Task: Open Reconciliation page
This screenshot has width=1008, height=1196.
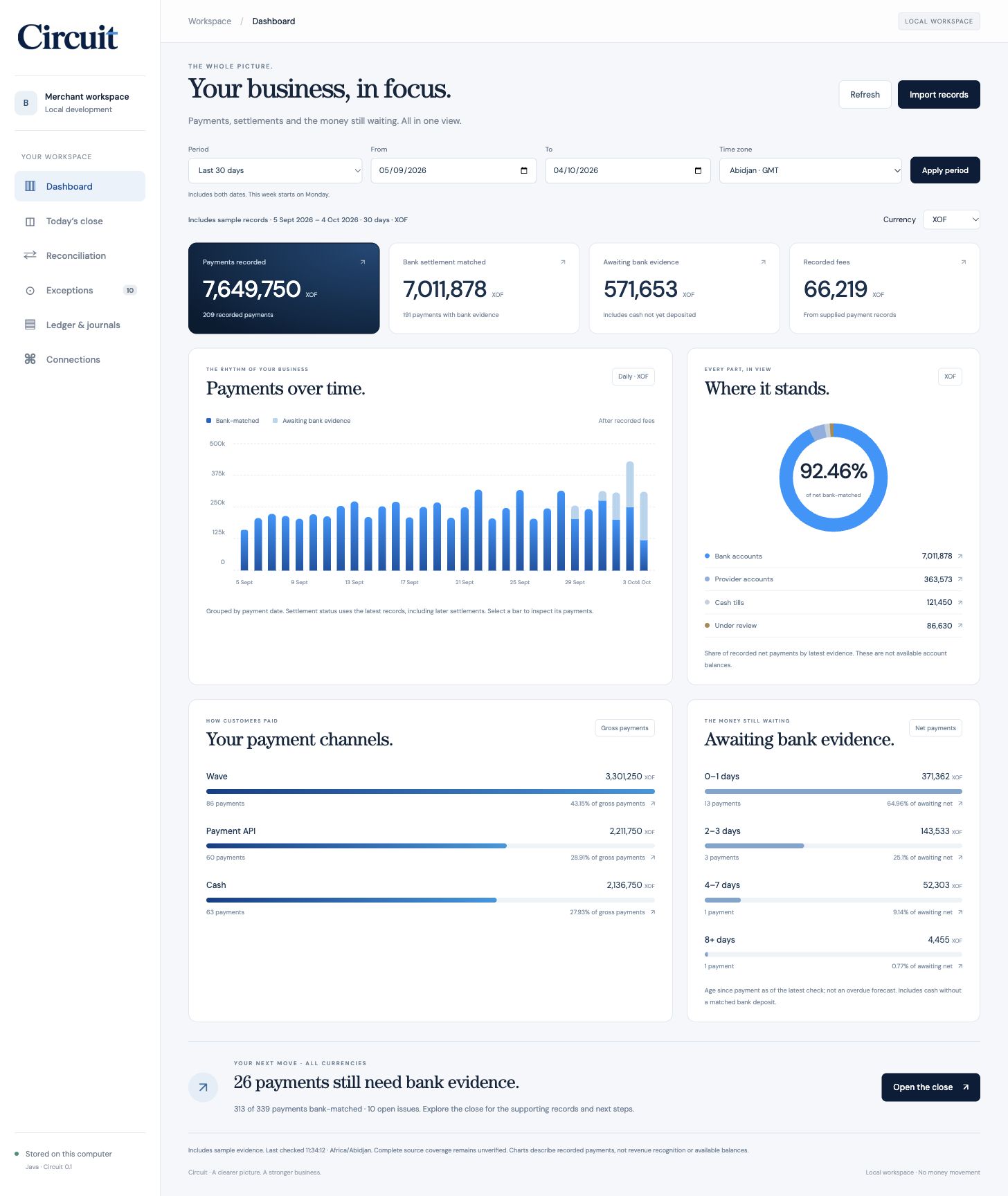Action: 80,255
